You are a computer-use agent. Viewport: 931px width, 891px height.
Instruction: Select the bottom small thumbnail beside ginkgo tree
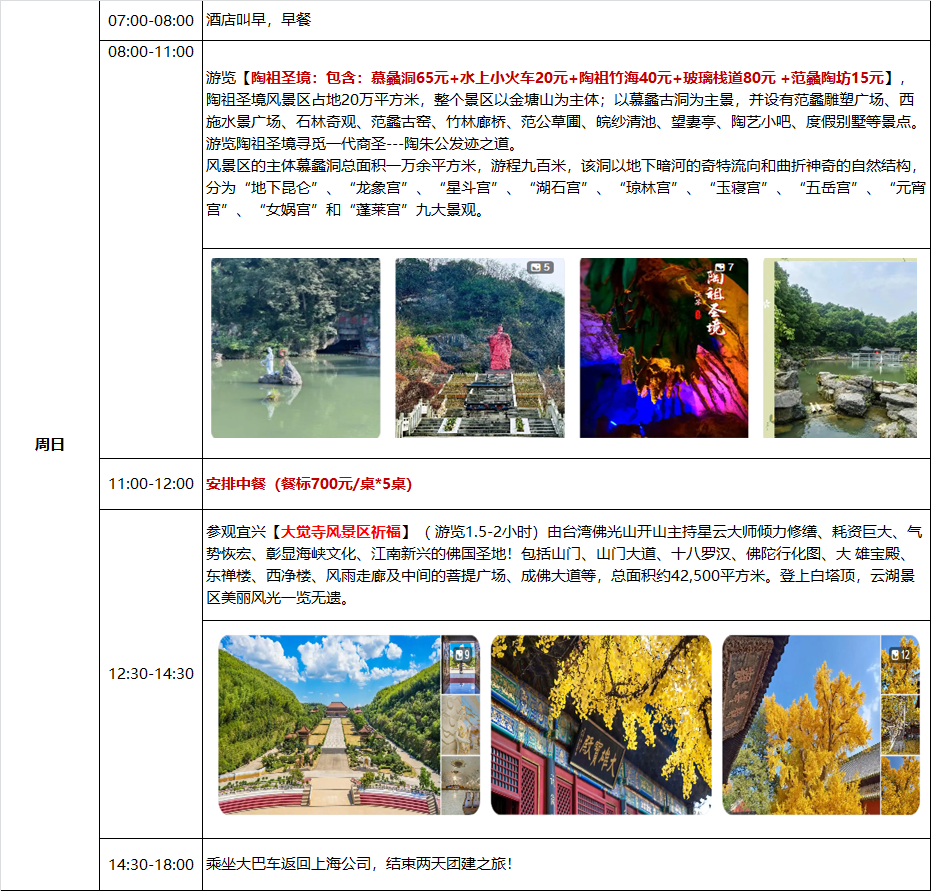900,785
